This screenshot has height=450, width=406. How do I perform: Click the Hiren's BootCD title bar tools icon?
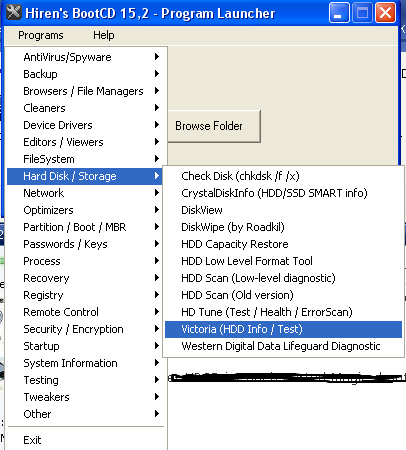click(x=14, y=12)
